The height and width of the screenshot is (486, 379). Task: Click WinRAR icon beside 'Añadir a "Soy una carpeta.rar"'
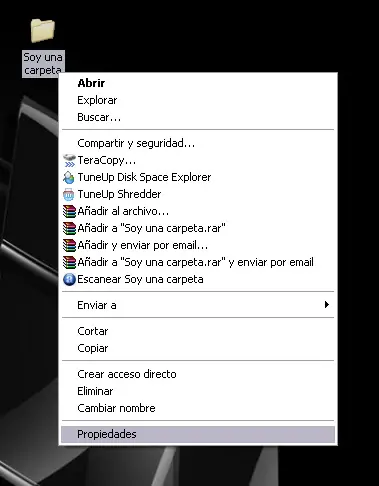pos(69,228)
